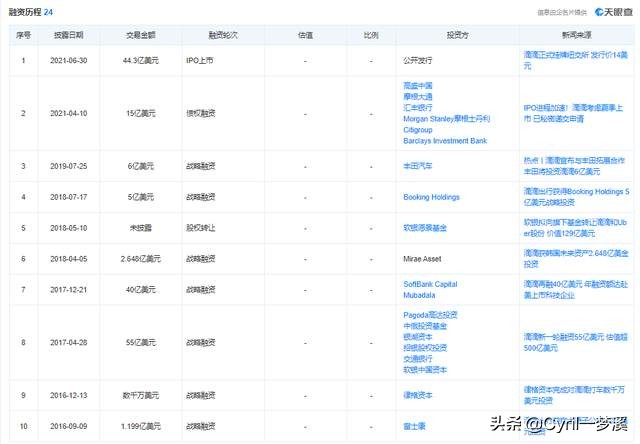The height and width of the screenshot is (444, 640).
Task: Open investor link 建银资本
Action: tap(418, 395)
